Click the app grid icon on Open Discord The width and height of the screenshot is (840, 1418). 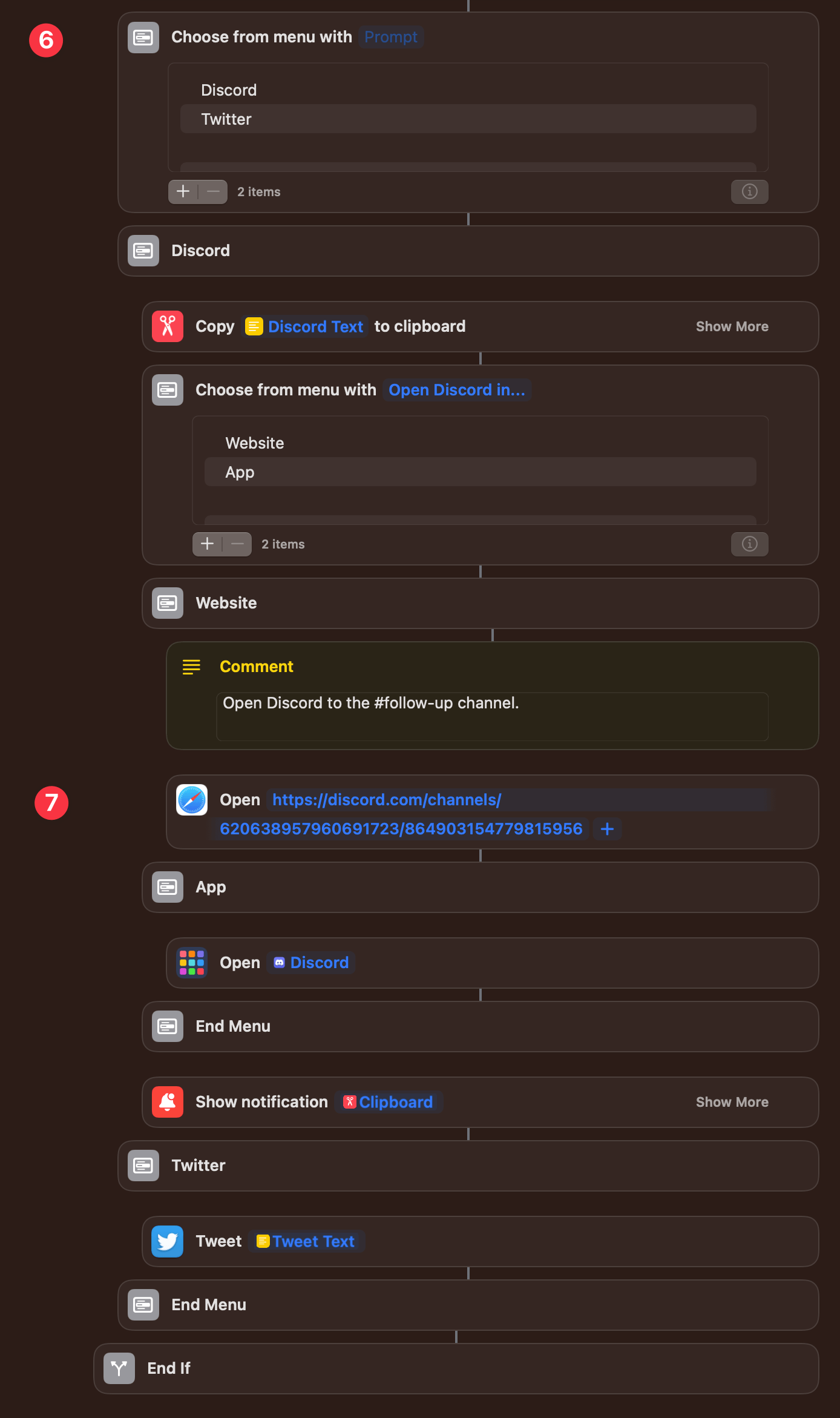[x=192, y=963]
